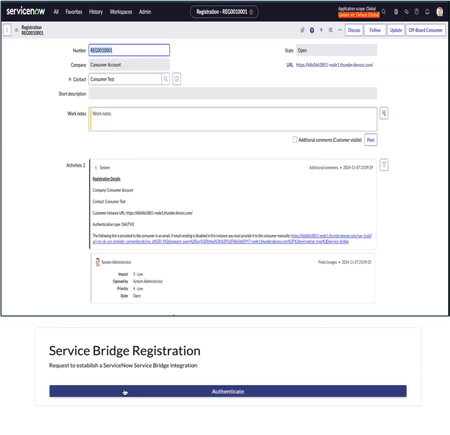The image size is (450, 435).
Task: Click the Company field showing Consumer Account
Action: [129, 65]
